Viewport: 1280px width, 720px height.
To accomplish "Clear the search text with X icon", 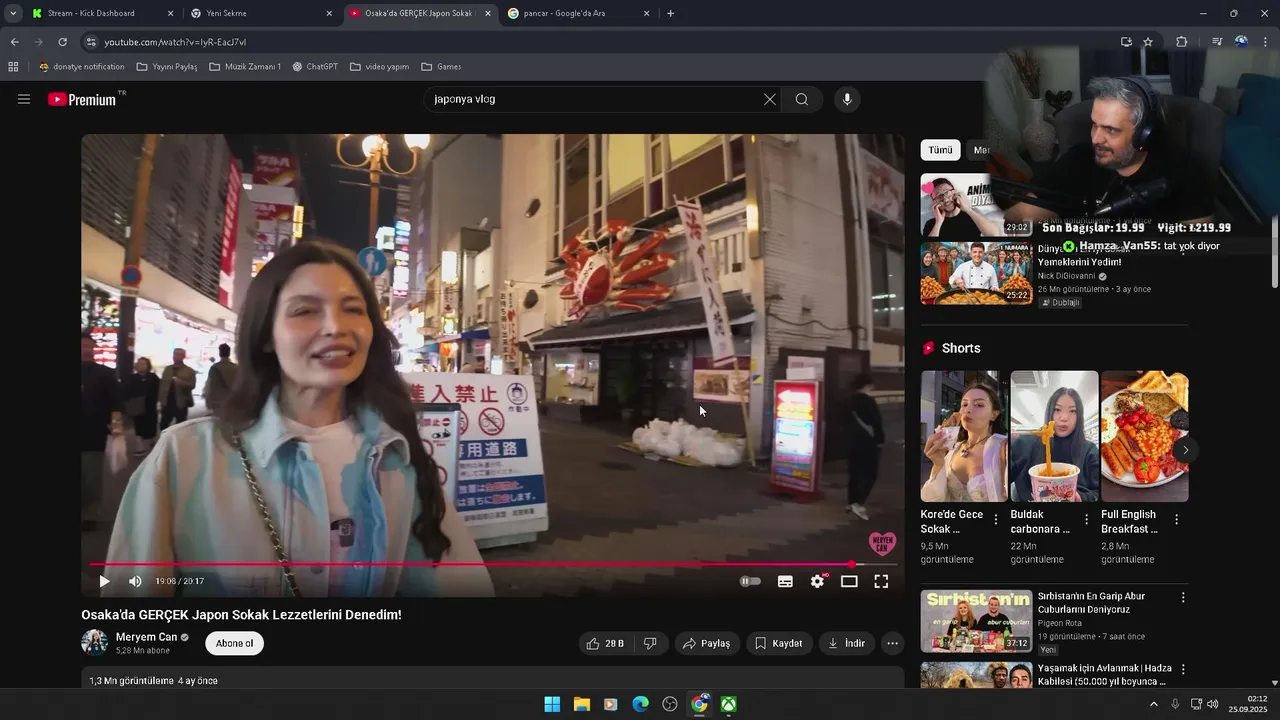I will (x=769, y=99).
